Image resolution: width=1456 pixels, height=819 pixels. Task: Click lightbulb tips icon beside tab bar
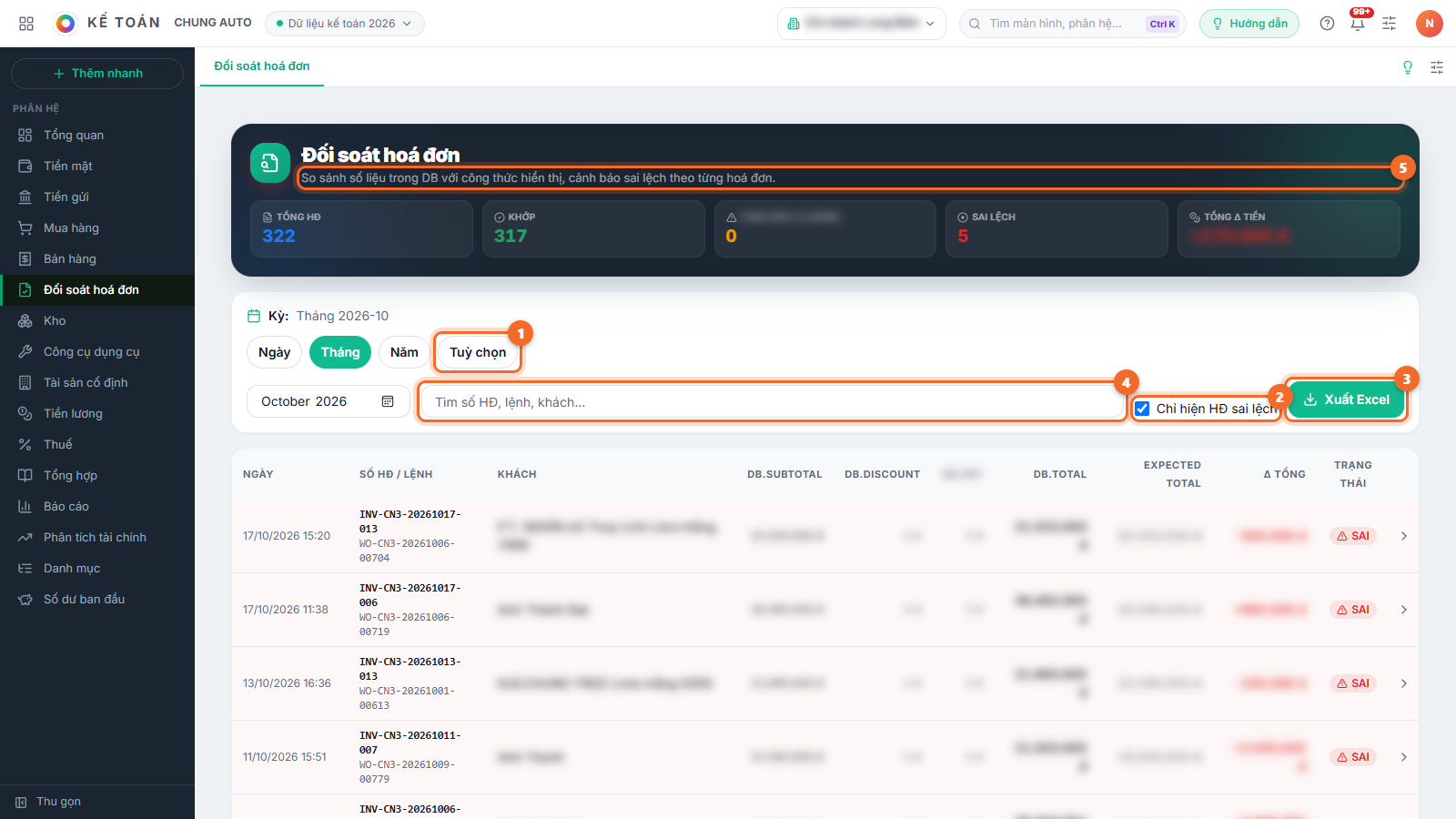click(x=1408, y=67)
